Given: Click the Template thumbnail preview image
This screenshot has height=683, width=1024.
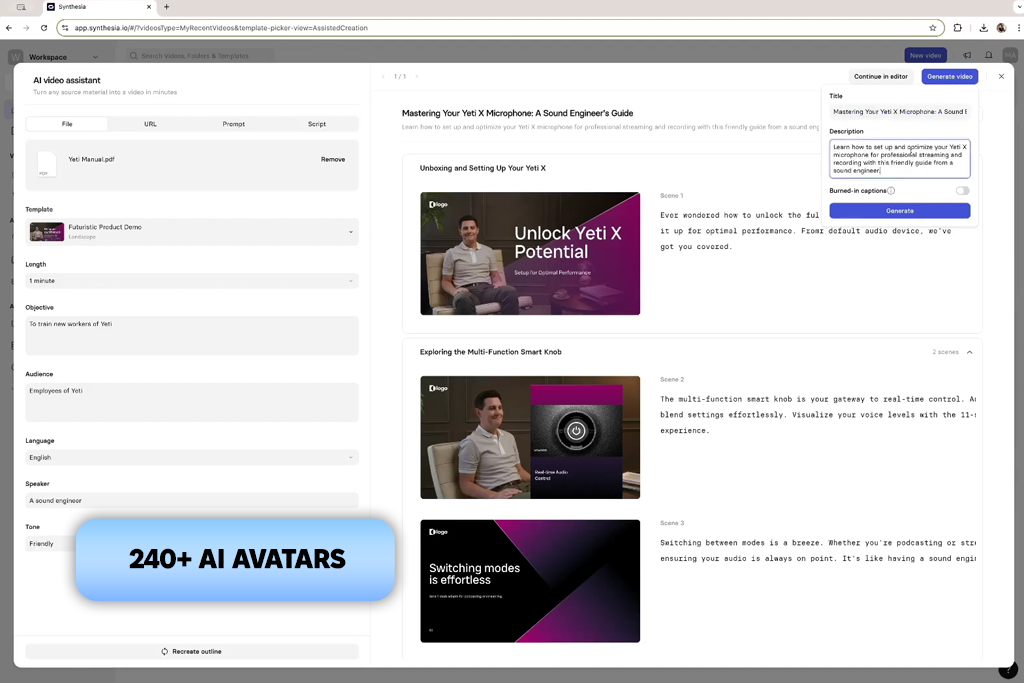Looking at the screenshot, I should click(x=47, y=232).
